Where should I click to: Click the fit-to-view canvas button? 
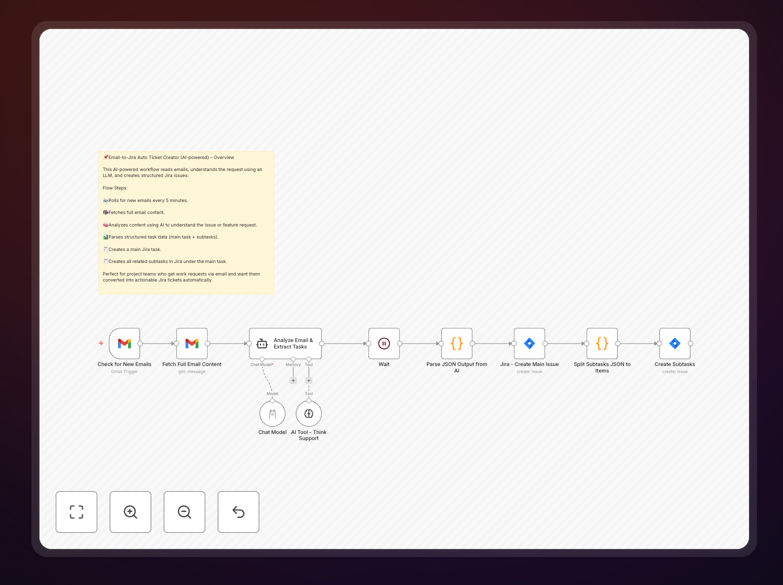pyautogui.click(x=76, y=512)
